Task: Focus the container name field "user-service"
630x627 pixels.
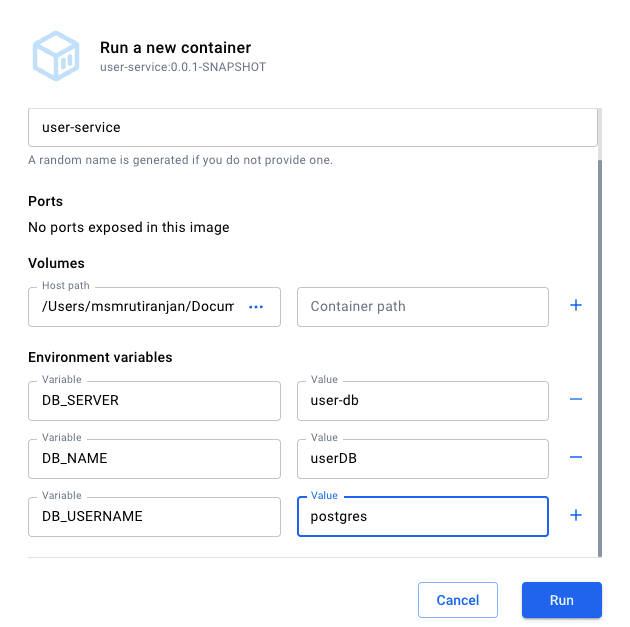Action: 312,128
